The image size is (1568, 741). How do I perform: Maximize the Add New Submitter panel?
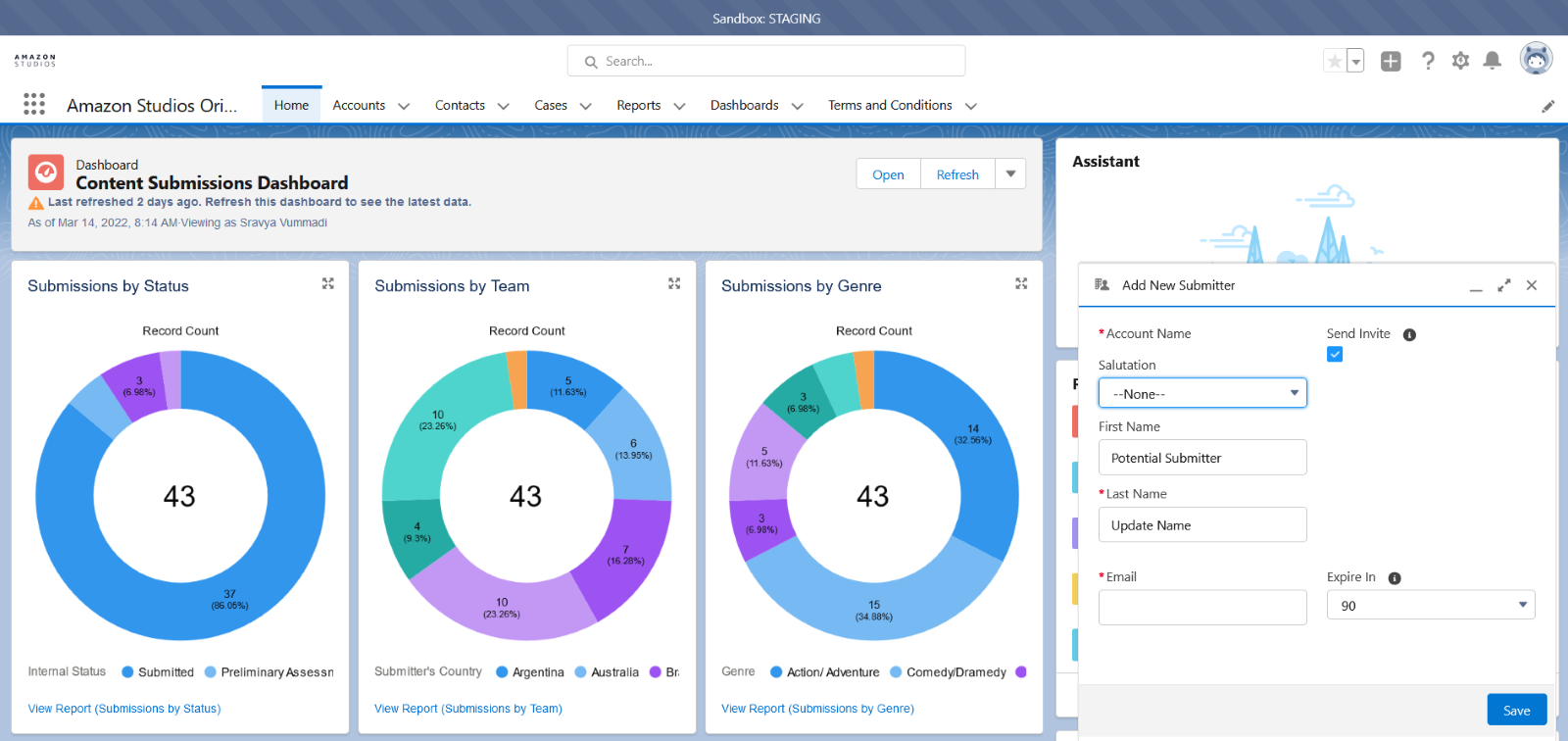[x=1504, y=285]
